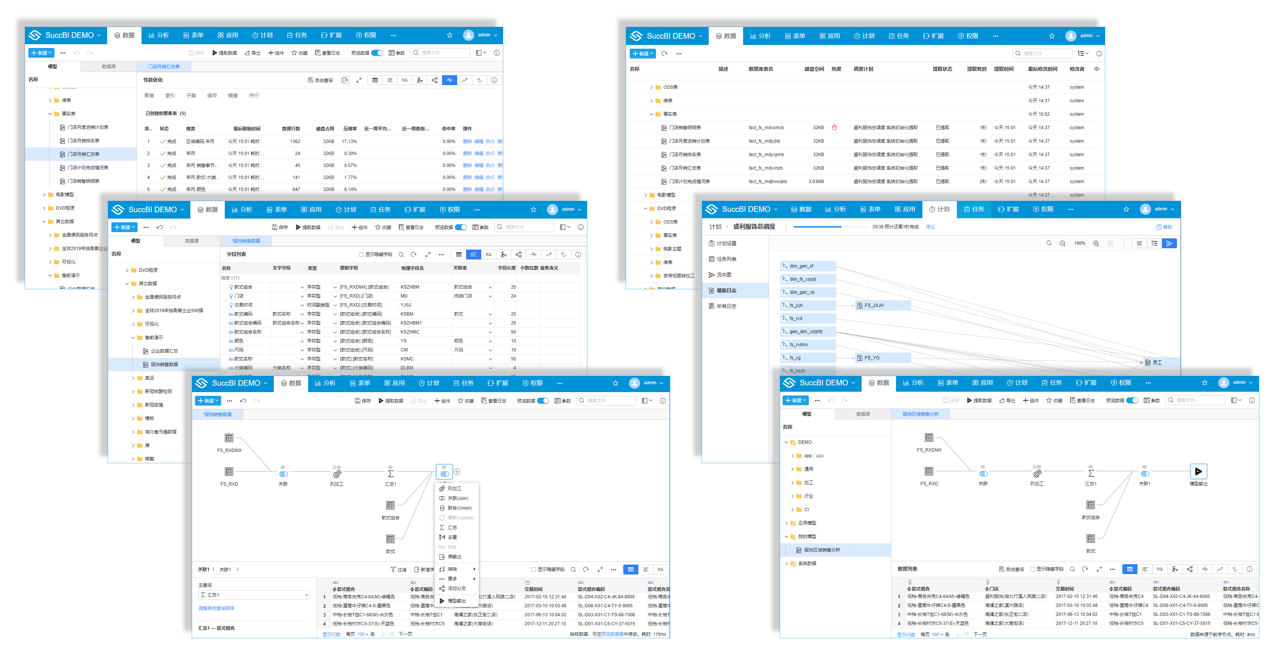Collapse the DEMO folder in the 模型 tree
Viewport: 1280px width, 660px height.
pos(787,442)
